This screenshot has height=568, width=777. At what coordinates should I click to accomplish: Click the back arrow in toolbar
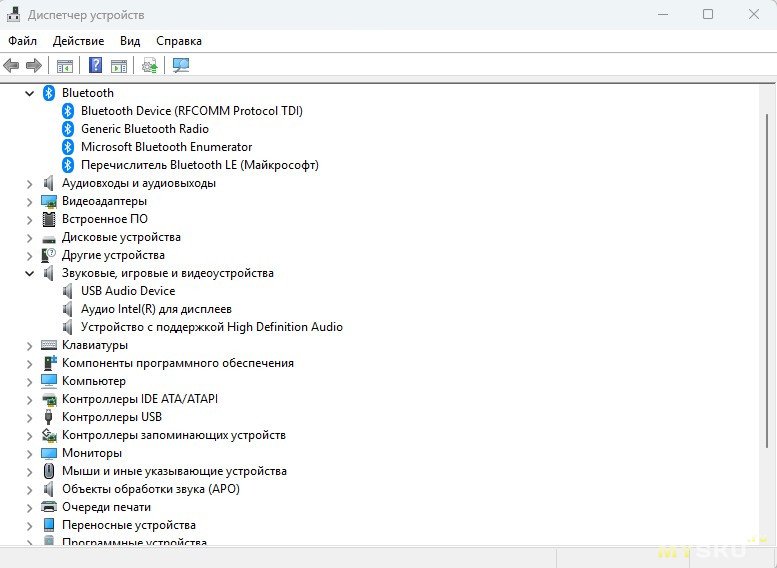point(12,66)
